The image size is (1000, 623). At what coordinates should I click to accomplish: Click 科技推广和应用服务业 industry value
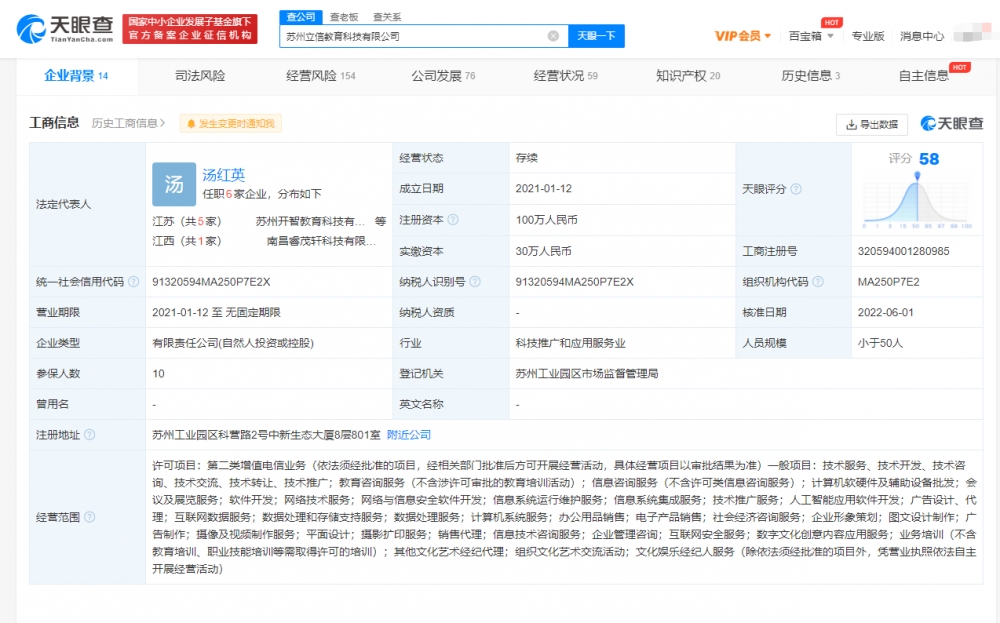tap(570, 343)
